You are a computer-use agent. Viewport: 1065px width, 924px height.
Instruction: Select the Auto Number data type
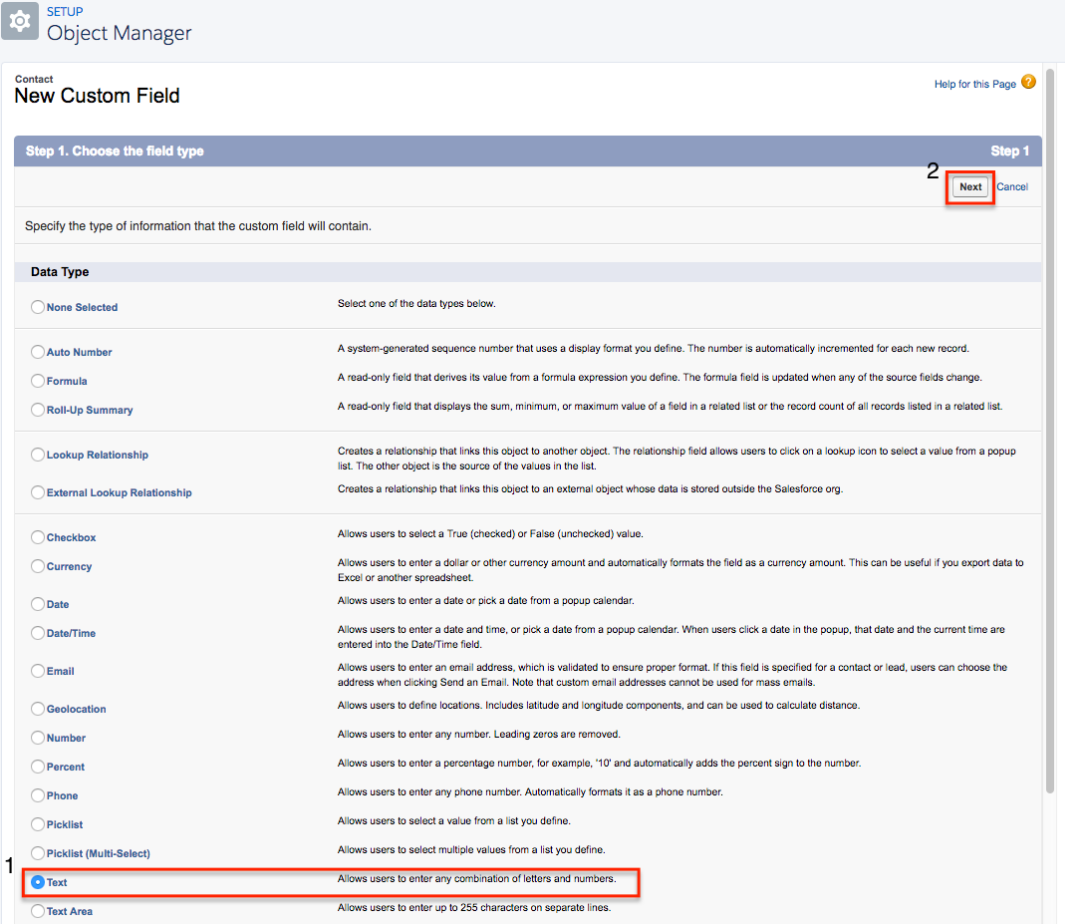[x=37, y=352]
